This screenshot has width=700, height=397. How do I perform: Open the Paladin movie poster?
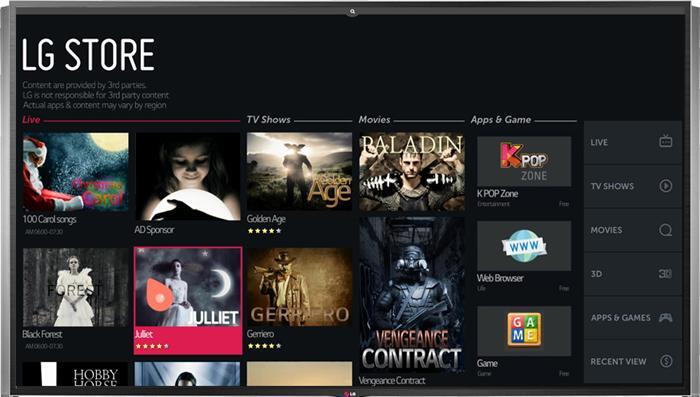412,171
